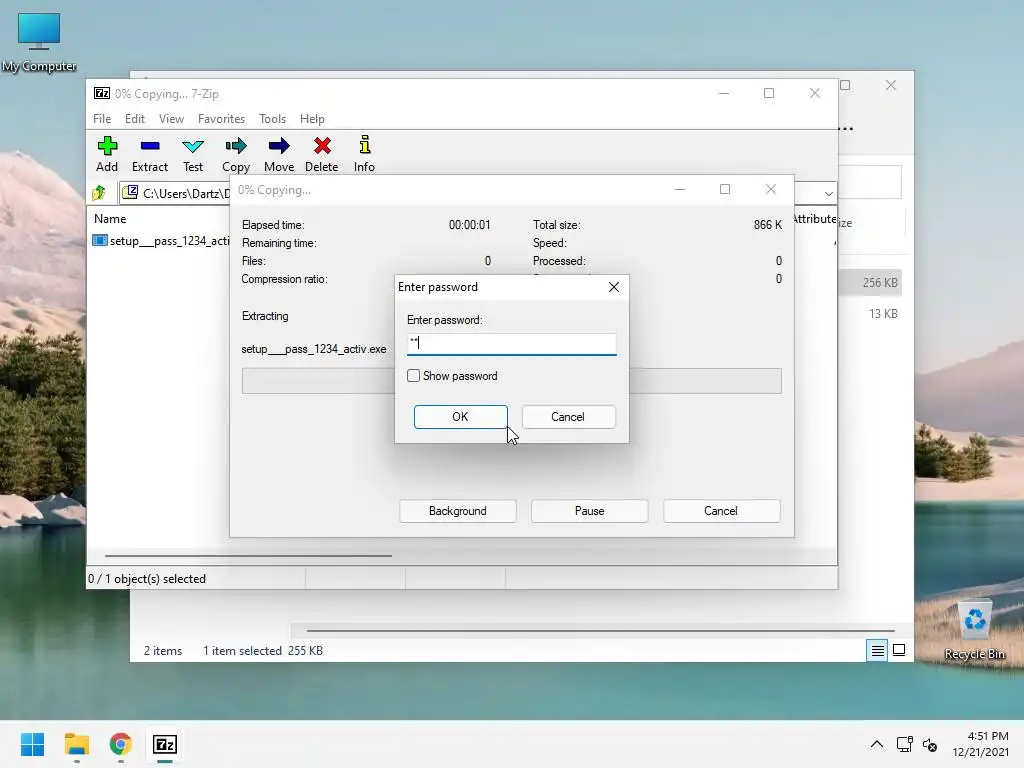This screenshot has width=1024, height=768.
Task: Cancel the copying operation
Action: [721, 511]
